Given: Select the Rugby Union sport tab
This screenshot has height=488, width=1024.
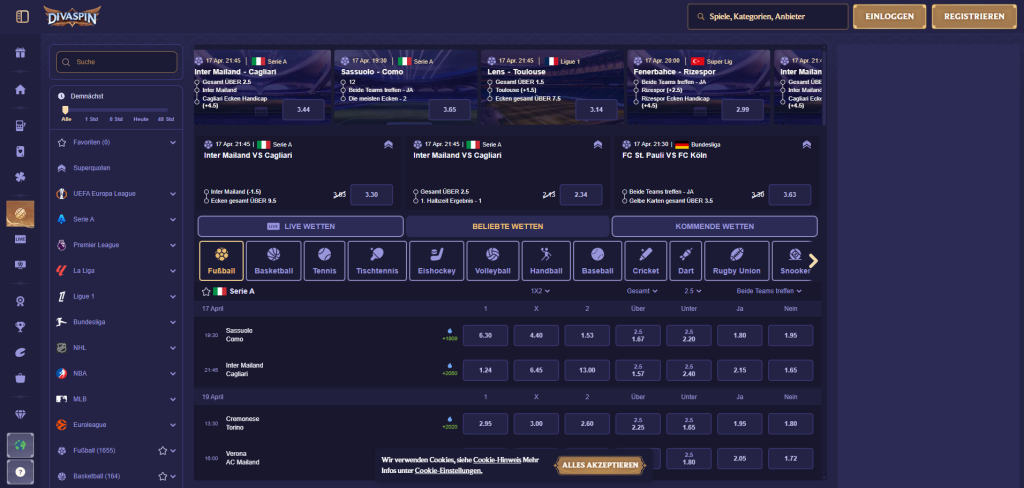Looking at the screenshot, I should 737,261.
